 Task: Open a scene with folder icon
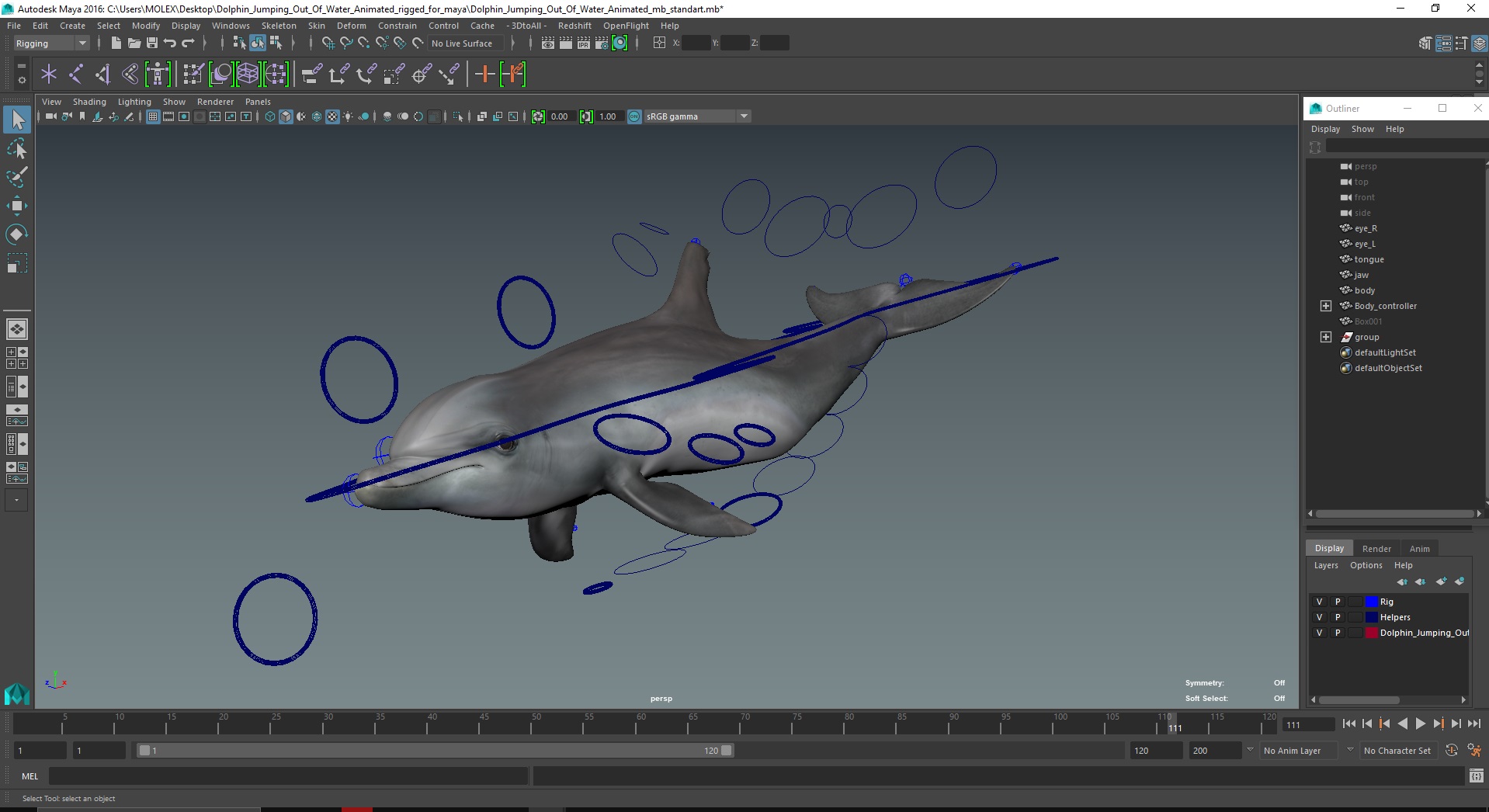pyautogui.click(x=134, y=43)
